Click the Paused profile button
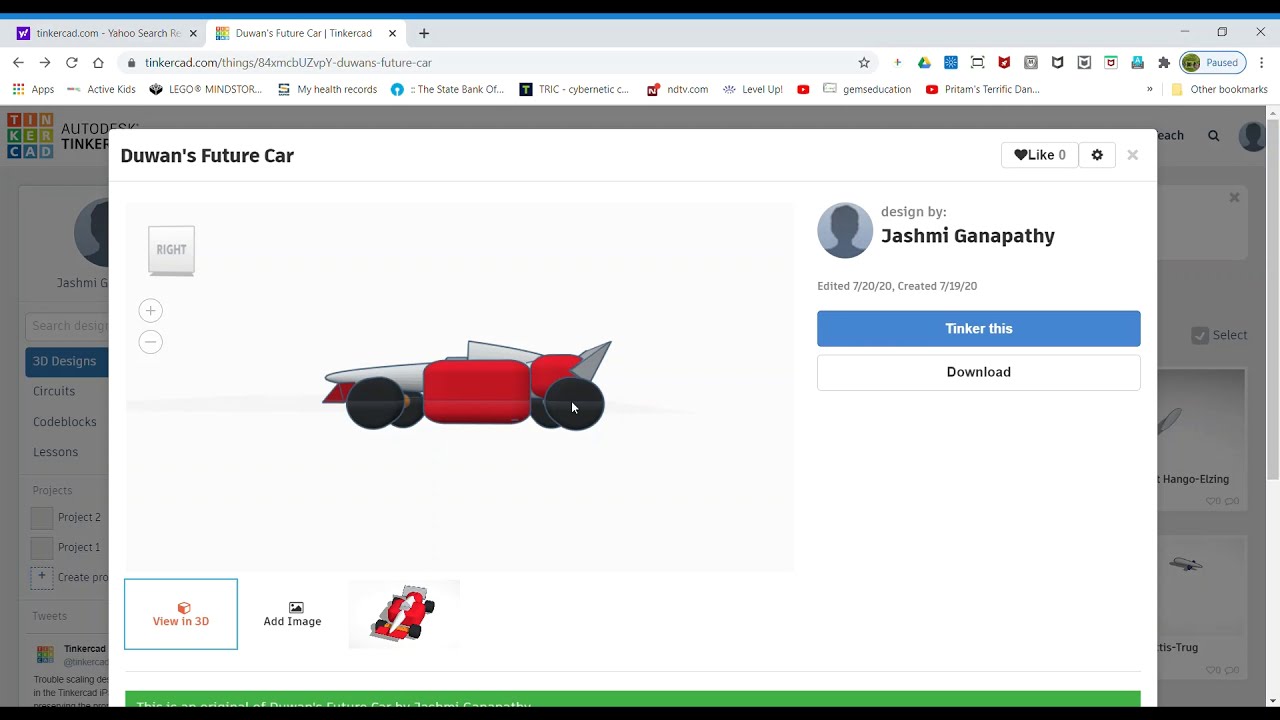This screenshot has width=1280, height=720. coord(1212,62)
